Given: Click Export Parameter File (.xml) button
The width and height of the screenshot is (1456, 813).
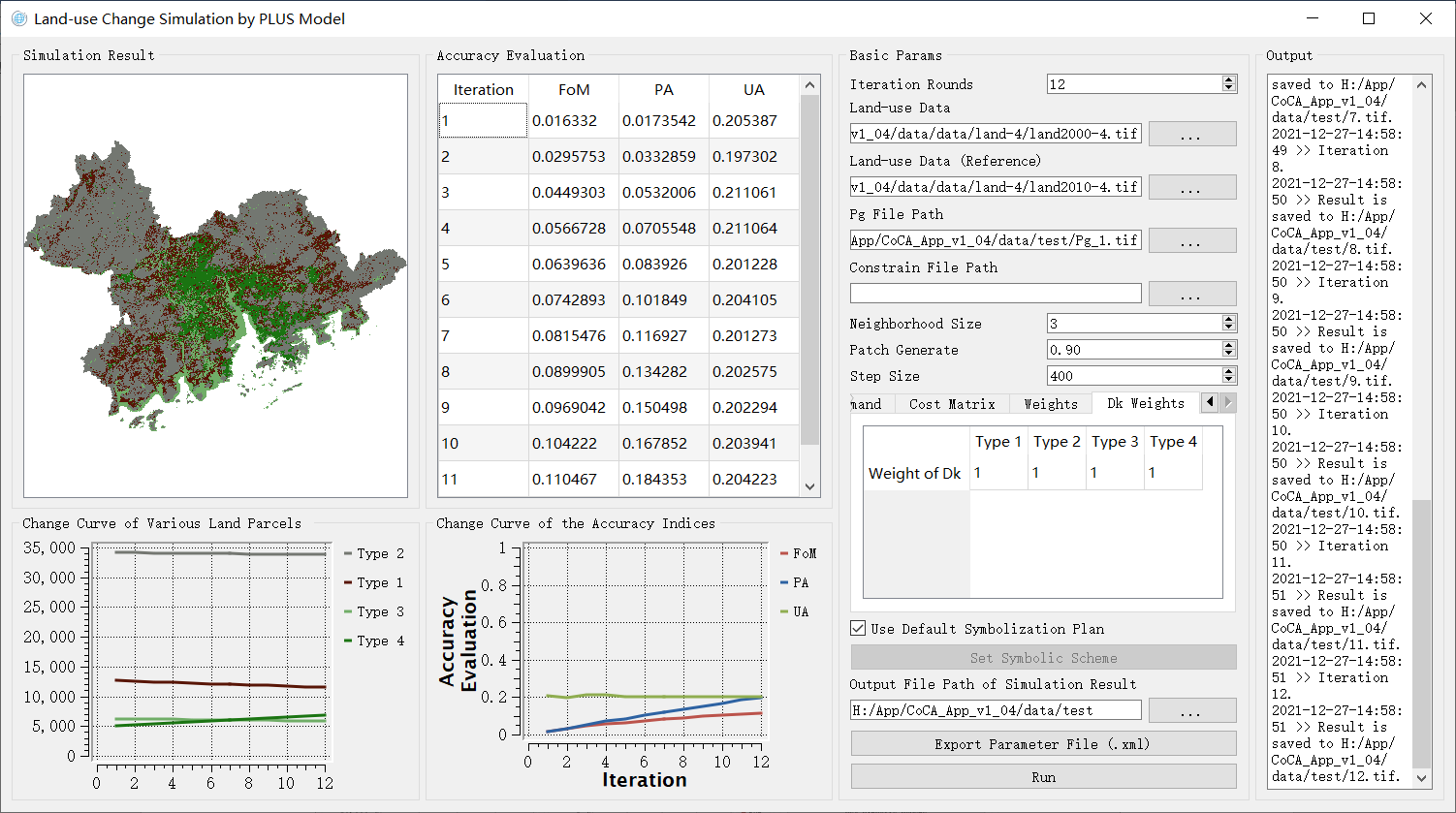Looking at the screenshot, I should pos(1043,744).
